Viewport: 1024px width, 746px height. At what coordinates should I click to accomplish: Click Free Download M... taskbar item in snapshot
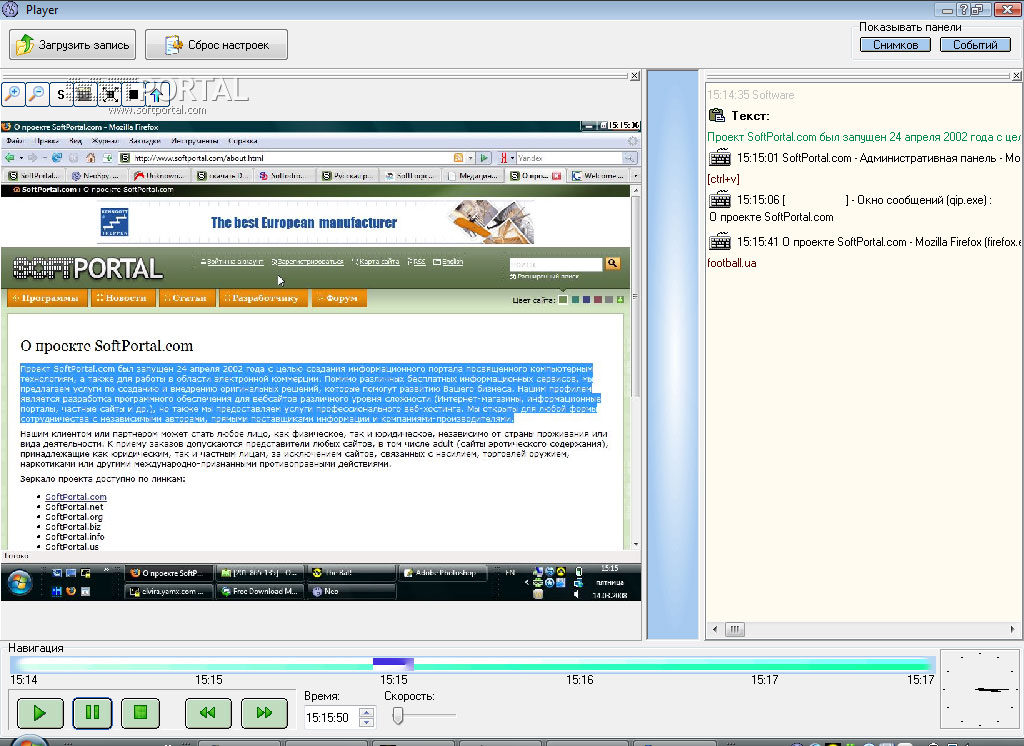click(260, 591)
